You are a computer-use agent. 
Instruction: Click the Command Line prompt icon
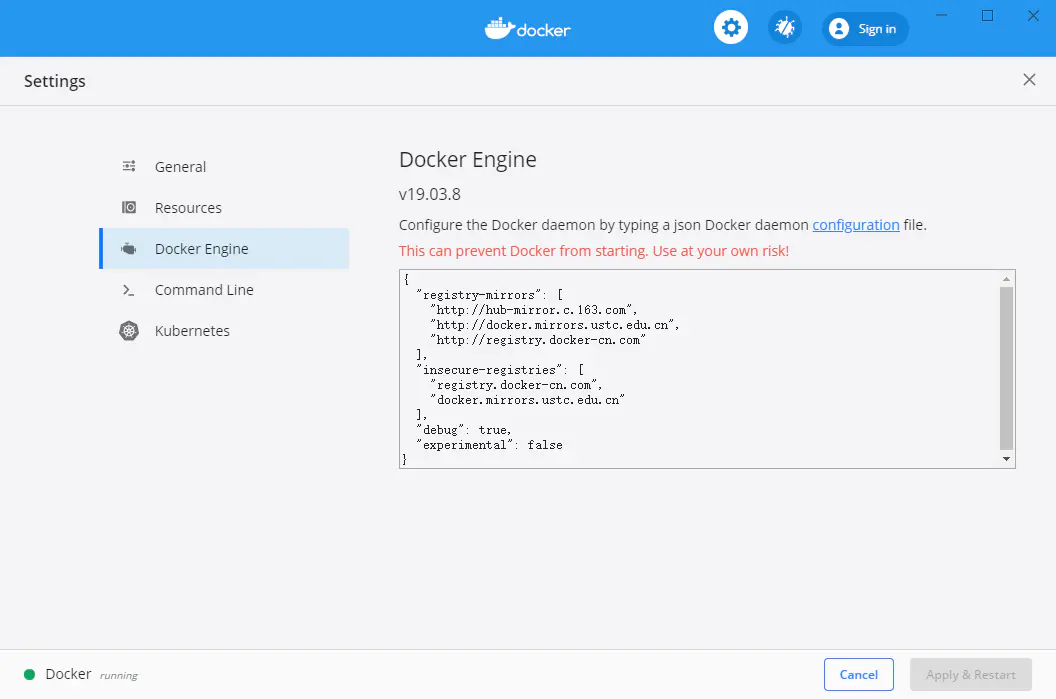coord(129,290)
